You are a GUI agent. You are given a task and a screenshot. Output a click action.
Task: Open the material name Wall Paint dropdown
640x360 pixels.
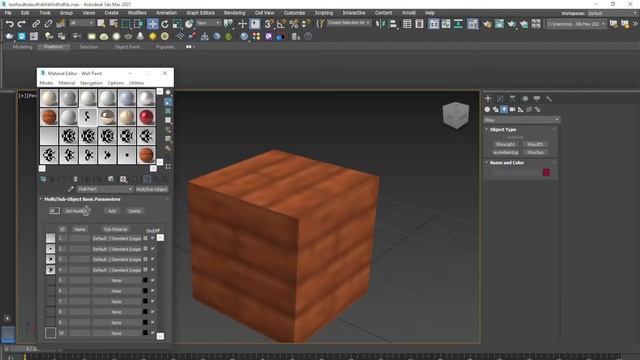tap(105, 189)
